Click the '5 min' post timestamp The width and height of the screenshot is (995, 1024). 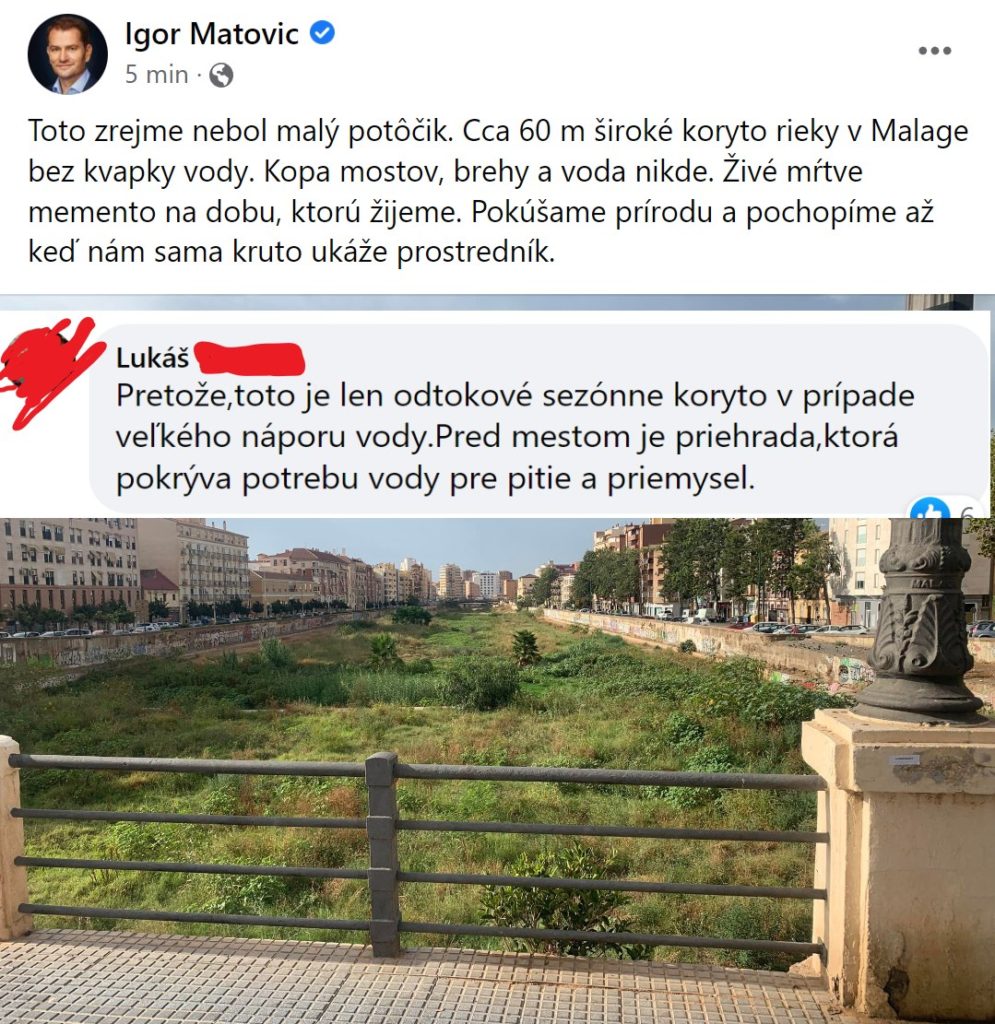pos(157,75)
